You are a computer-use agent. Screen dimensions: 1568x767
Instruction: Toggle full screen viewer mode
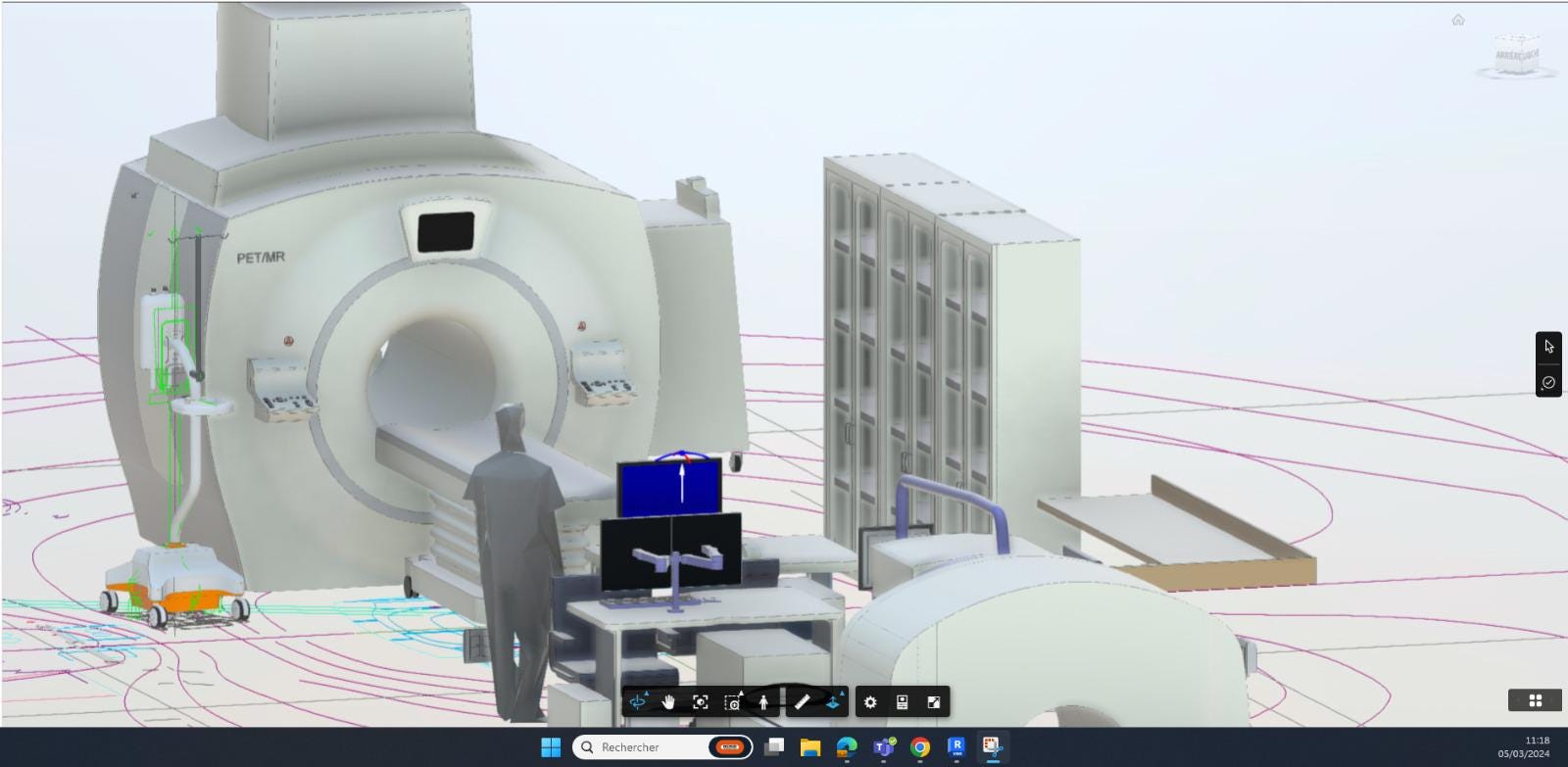(934, 701)
